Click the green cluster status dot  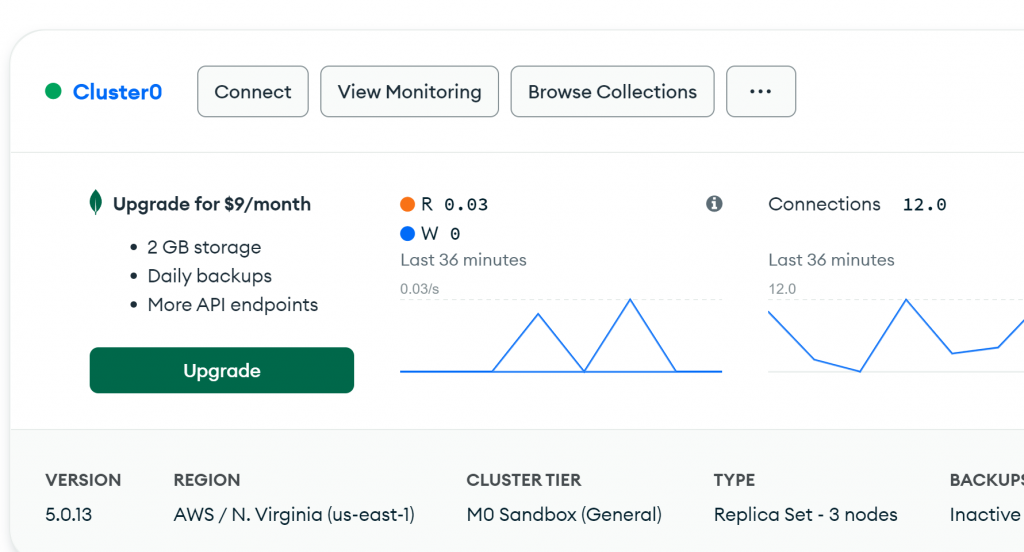[x=53, y=92]
